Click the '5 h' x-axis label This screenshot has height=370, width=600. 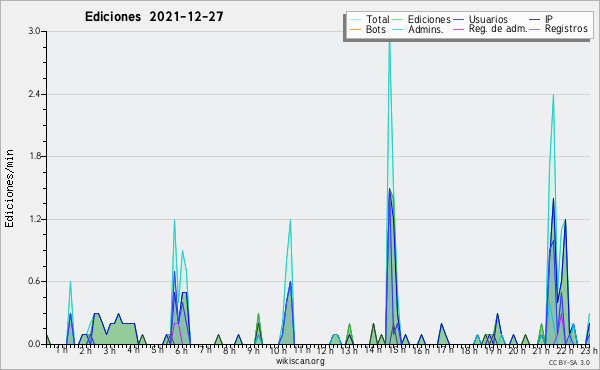(157, 350)
